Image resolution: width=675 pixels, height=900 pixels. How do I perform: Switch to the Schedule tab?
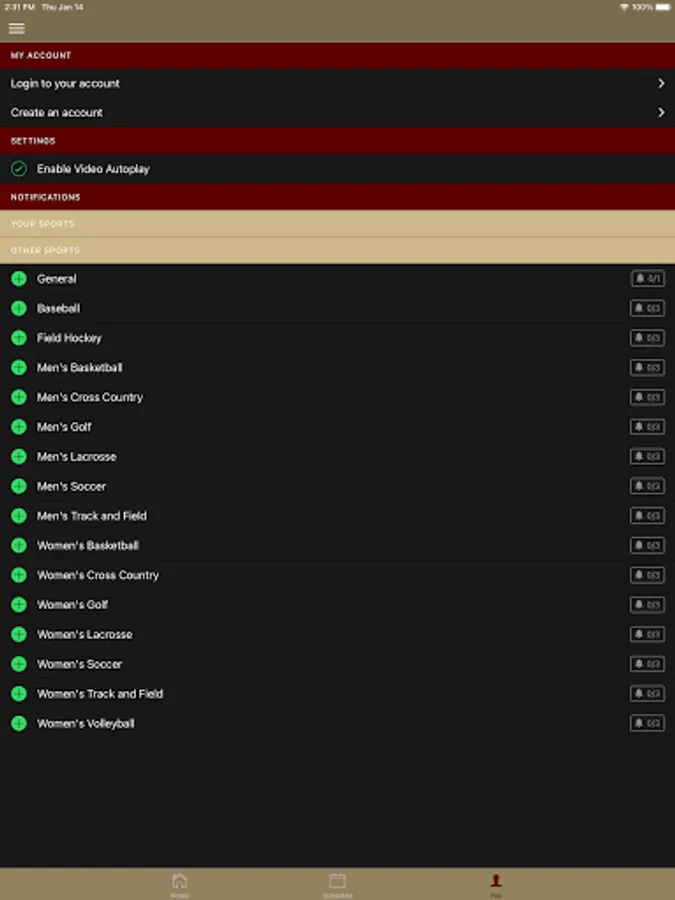(x=338, y=885)
